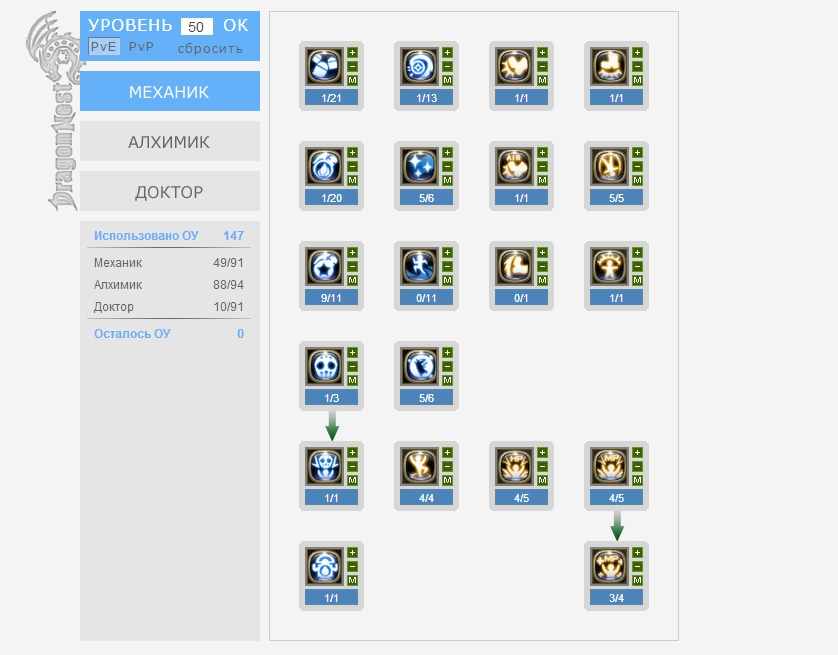Screen dimensions: 838x655
Task: Add a point to the 3/4 +MP skill
Action: pyautogui.click(x=638, y=552)
